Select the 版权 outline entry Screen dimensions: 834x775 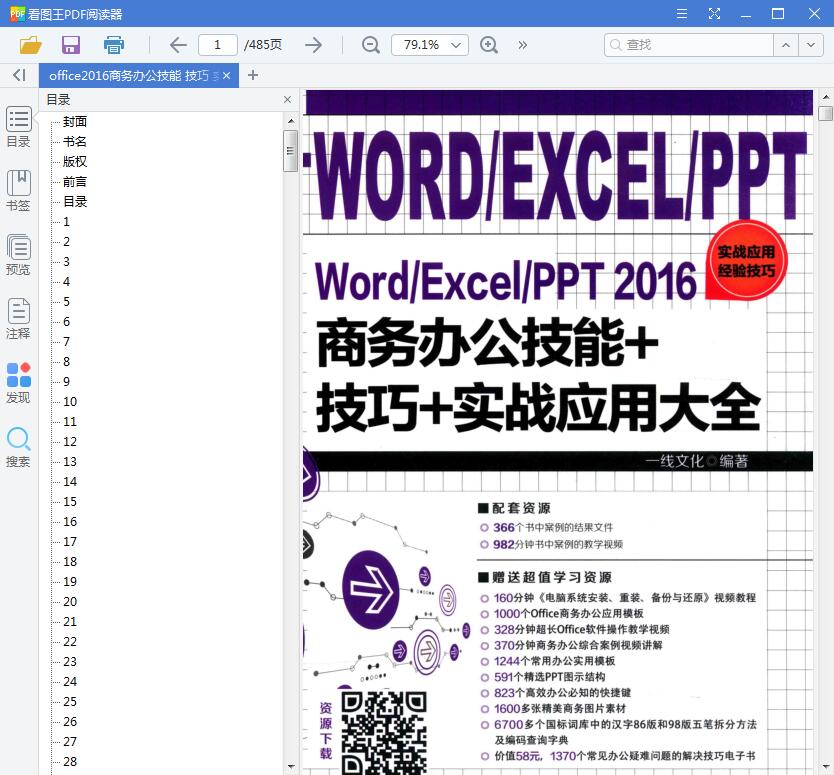pyautogui.click(x=74, y=161)
